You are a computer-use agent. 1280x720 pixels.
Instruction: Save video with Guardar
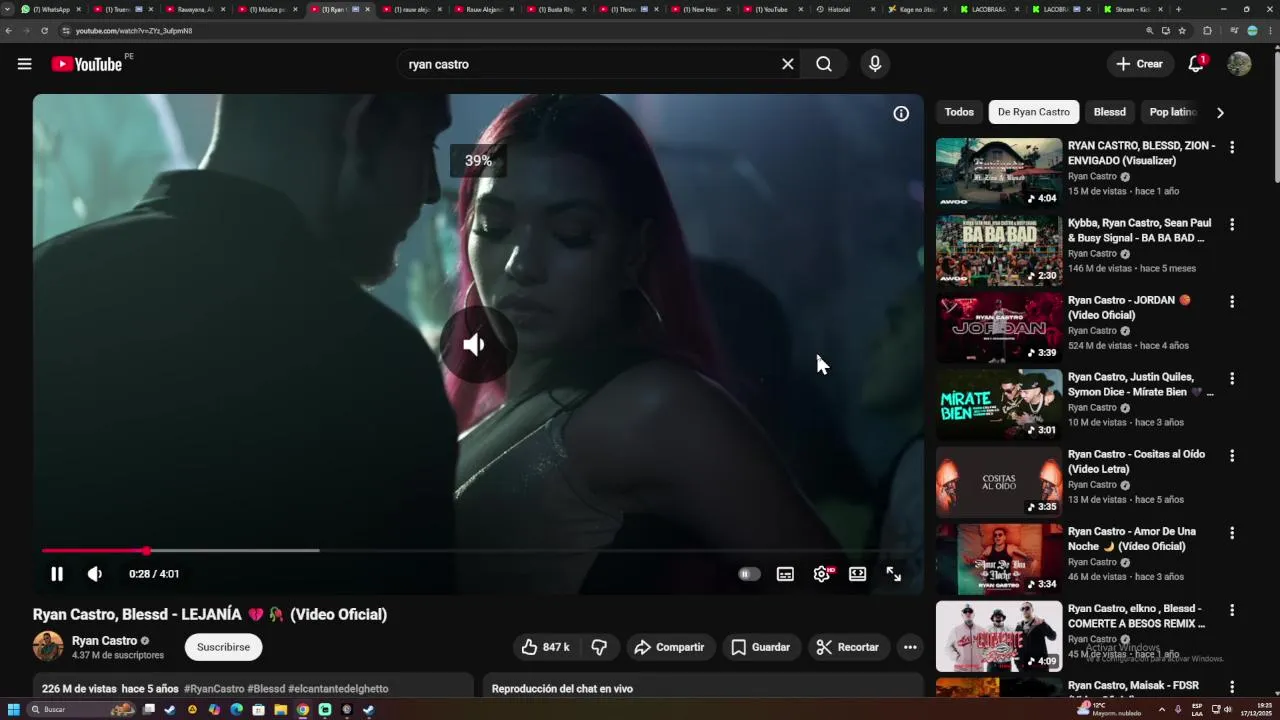(x=761, y=647)
